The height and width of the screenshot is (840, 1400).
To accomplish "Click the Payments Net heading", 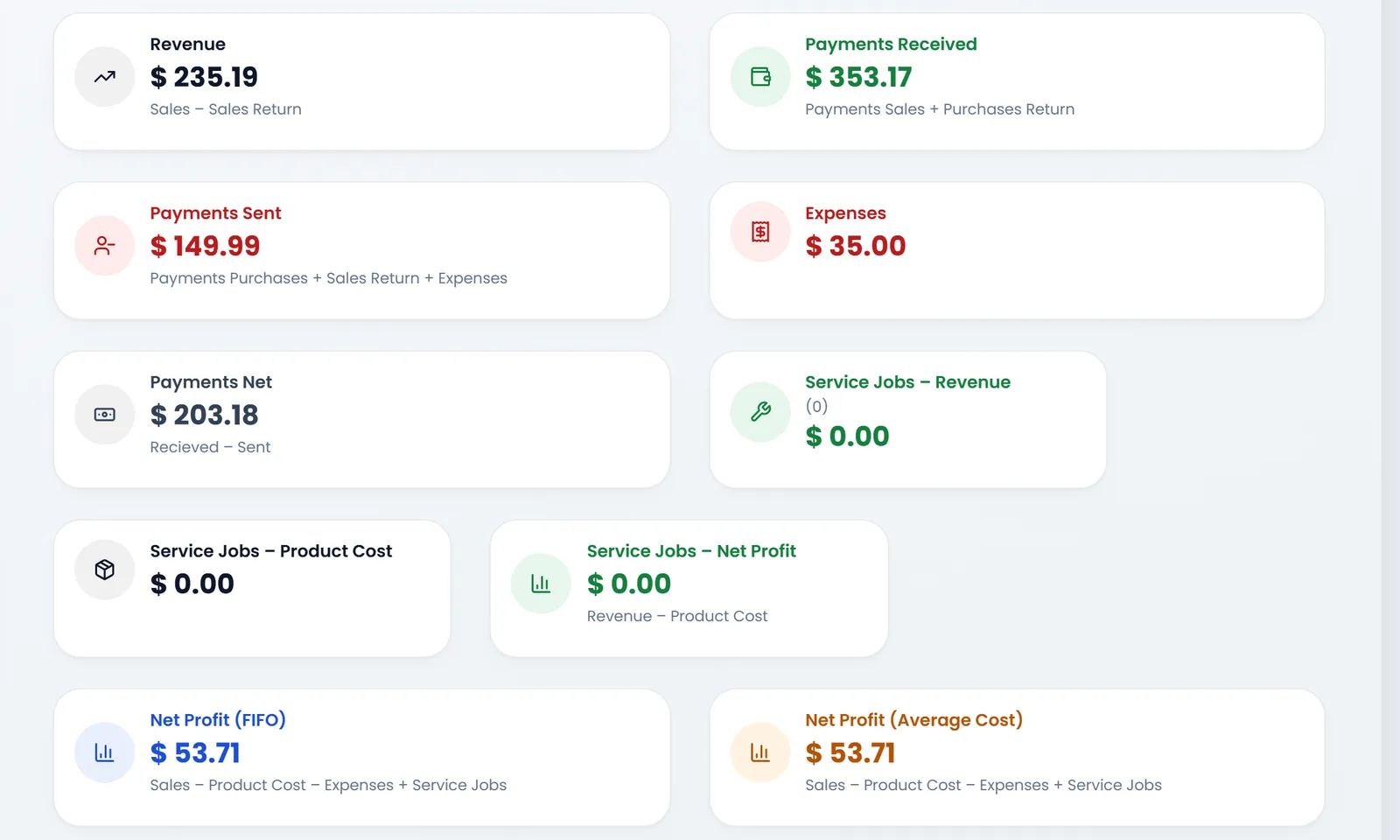I will pyautogui.click(x=211, y=382).
